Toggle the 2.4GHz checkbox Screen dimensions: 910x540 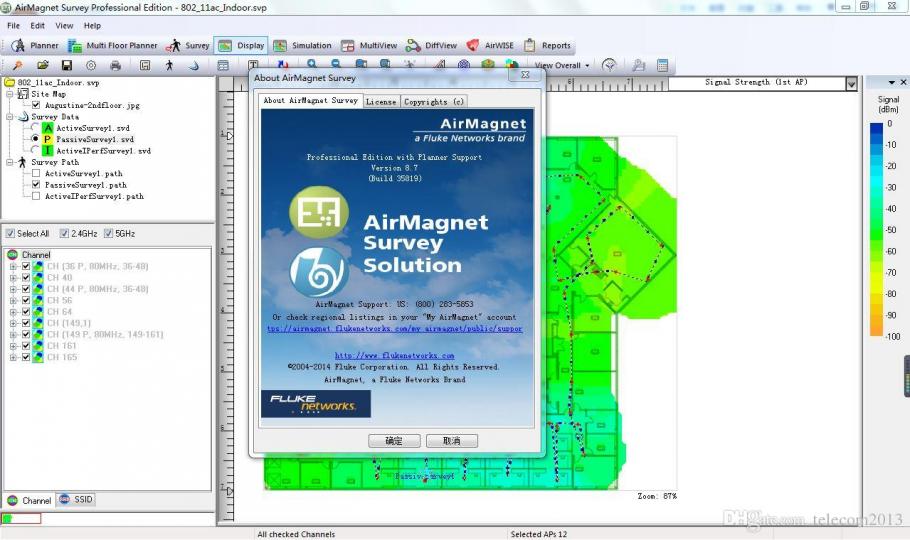pos(64,233)
